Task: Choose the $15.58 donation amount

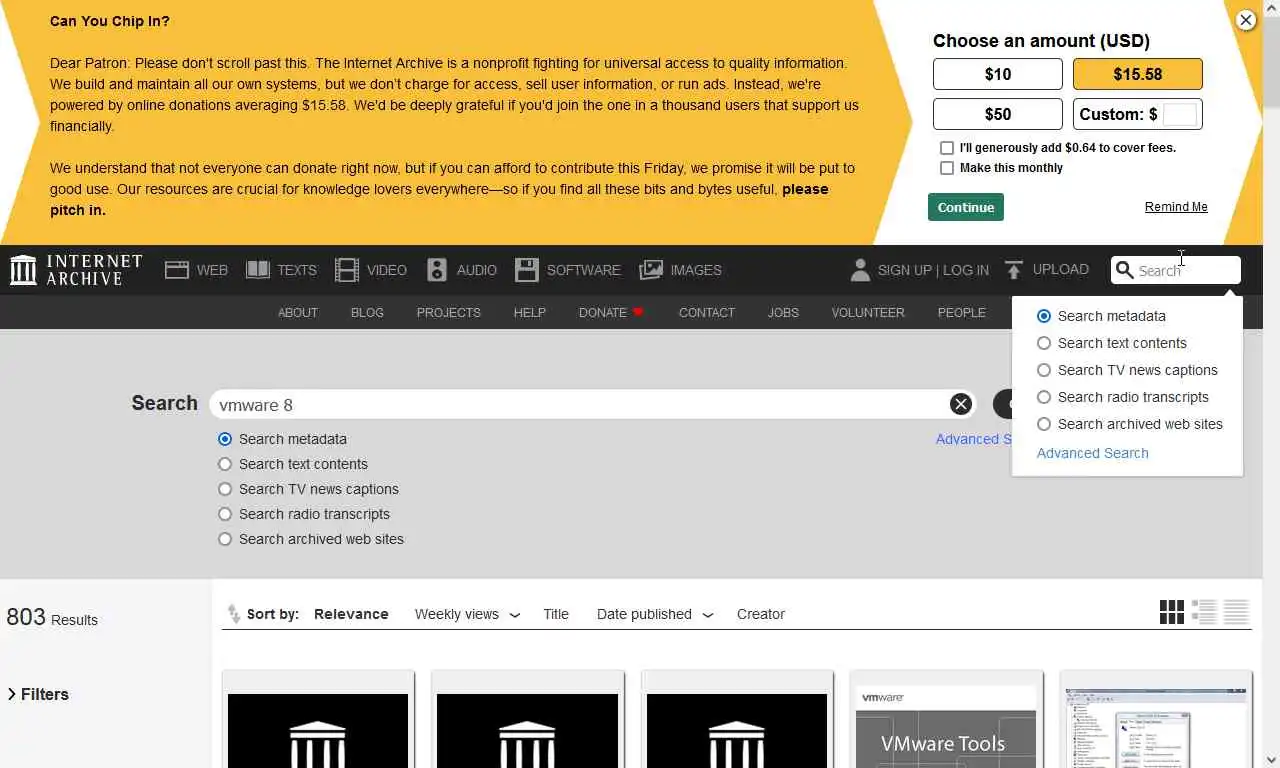Action: click(x=1138, y=74)
